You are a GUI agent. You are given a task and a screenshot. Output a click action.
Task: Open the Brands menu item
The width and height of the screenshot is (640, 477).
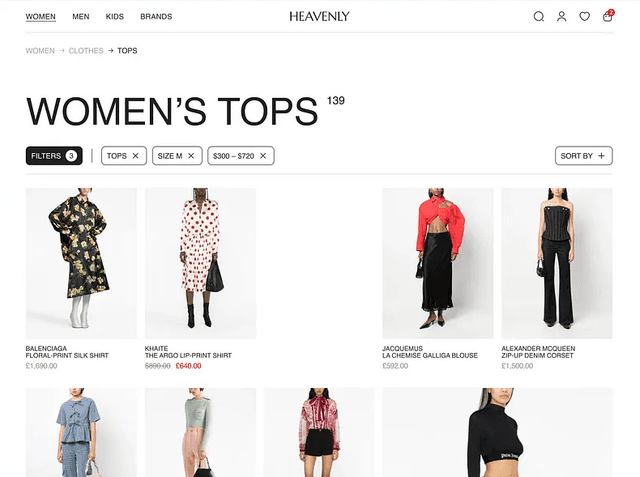click(156, 16)
